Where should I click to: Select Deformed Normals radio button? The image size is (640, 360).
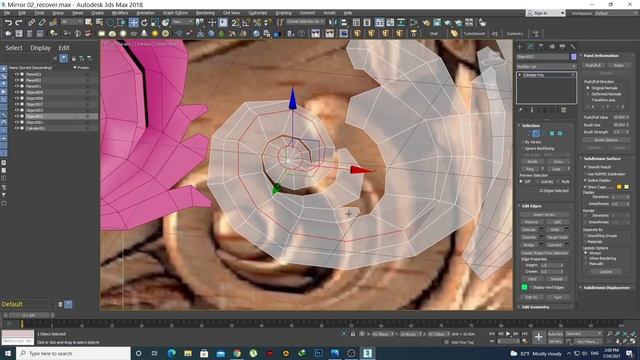coord(588,94)
